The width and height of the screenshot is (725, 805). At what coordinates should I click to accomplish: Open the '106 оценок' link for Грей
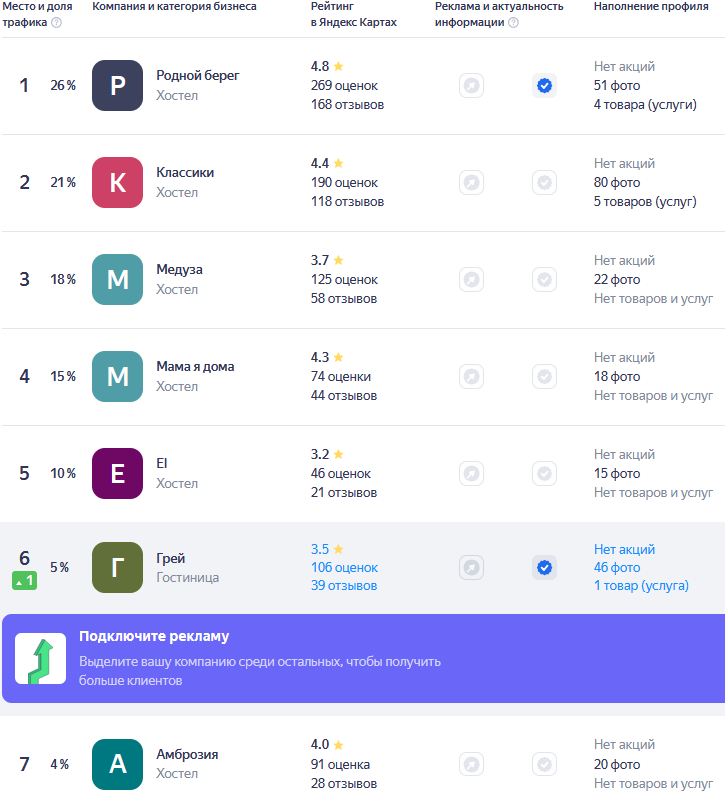[344, 568]
